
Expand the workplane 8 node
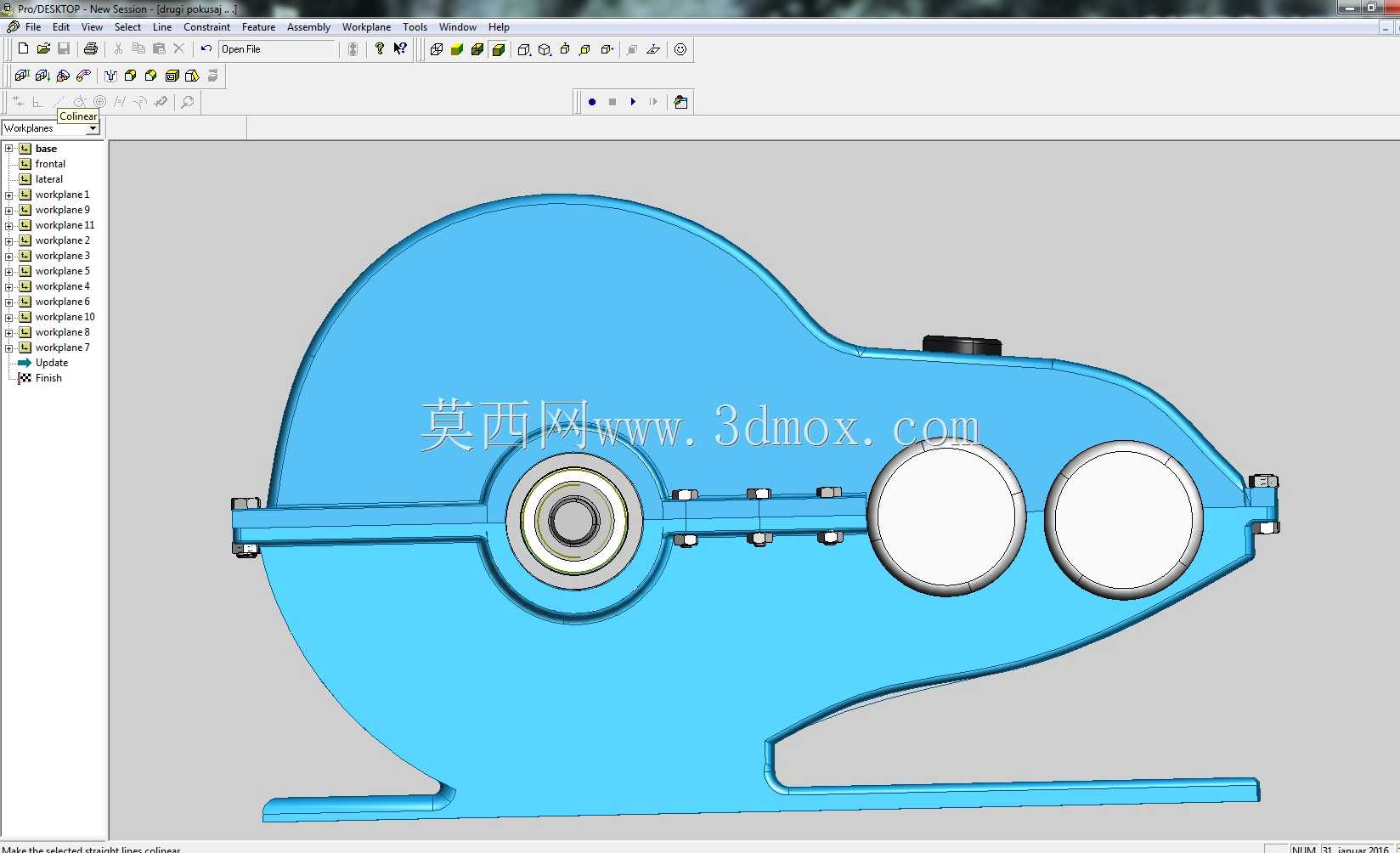(x=9, y=332)
